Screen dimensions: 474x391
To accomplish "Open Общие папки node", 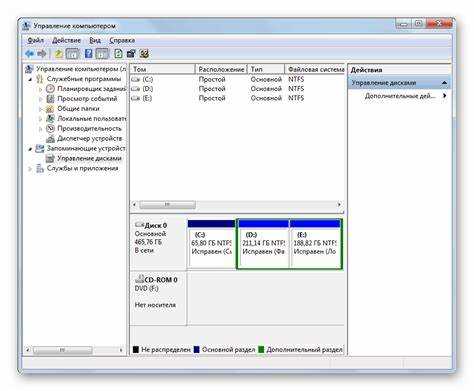I will click(x=78, y=109).
